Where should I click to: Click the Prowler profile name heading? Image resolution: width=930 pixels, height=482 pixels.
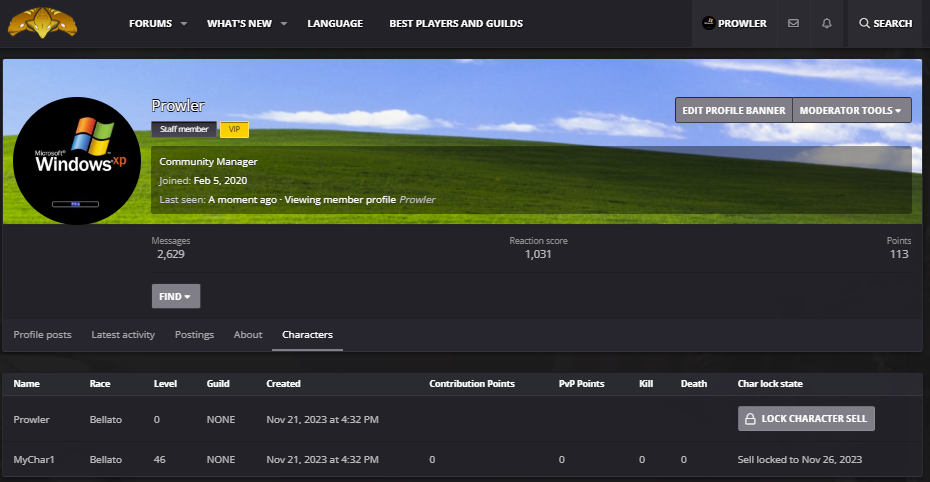(178, 106)
